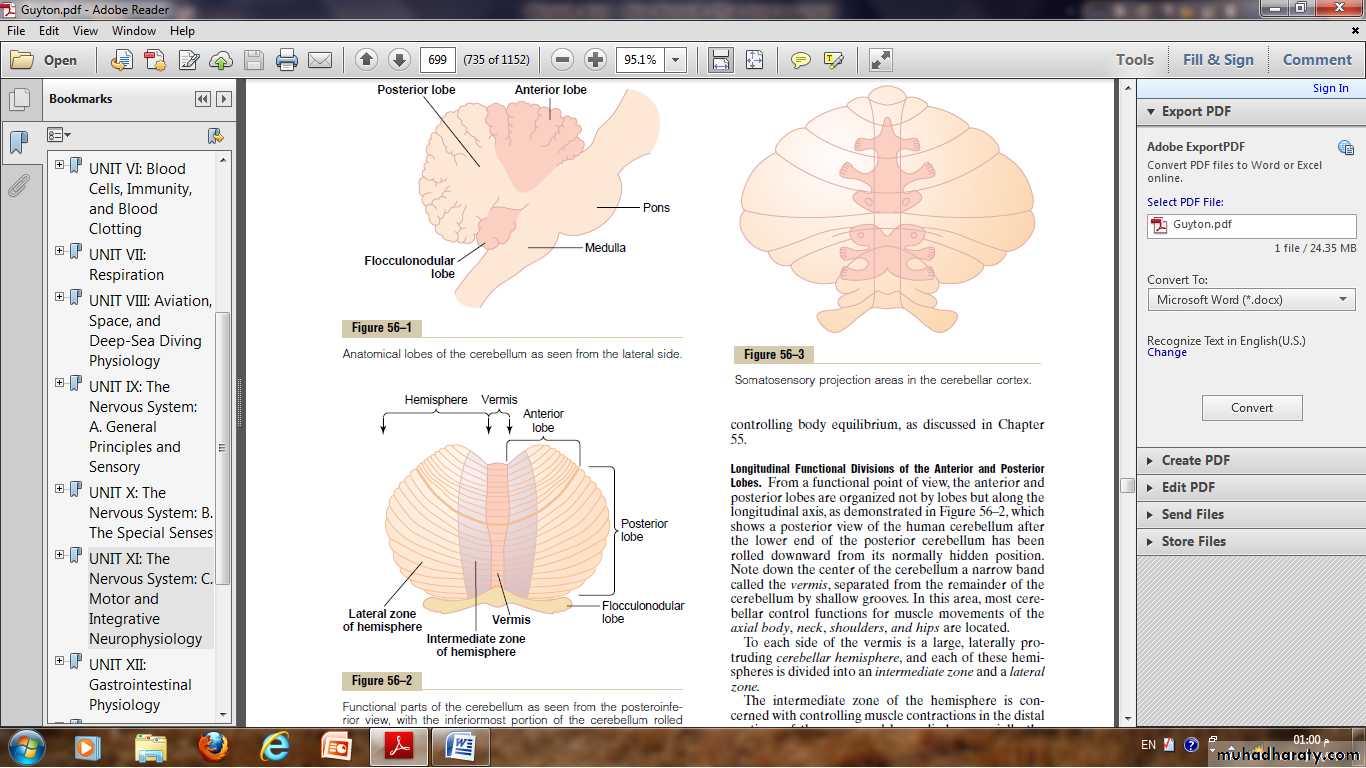Click the Sign In link
Screen dimensions: 1366x768
click(1330, 88)
